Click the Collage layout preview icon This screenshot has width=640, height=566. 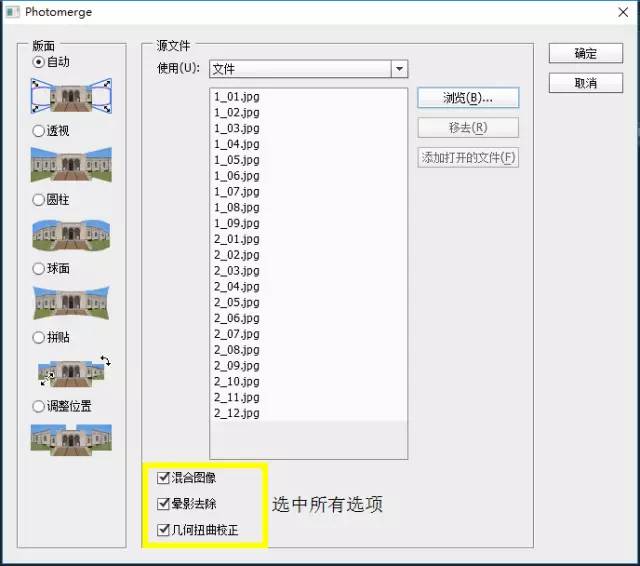tap(71, 371)
